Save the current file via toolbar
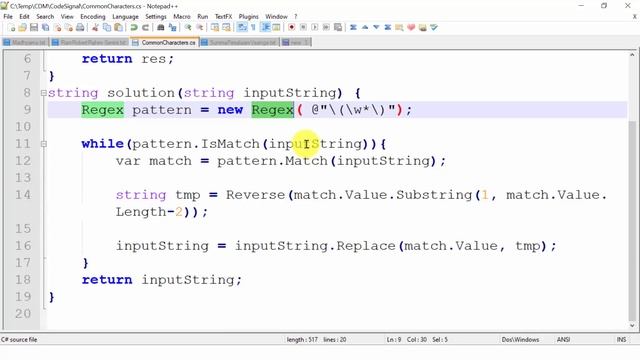This screenshot has width=640, height=360. point(34,28)
